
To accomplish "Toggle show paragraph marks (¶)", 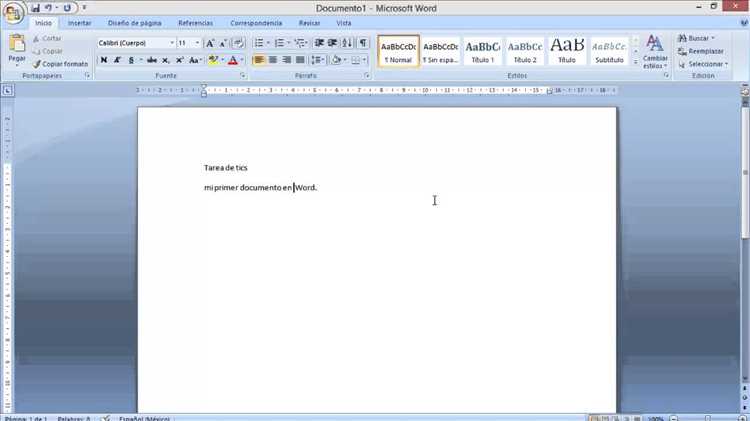I will [x=364, y=43].
